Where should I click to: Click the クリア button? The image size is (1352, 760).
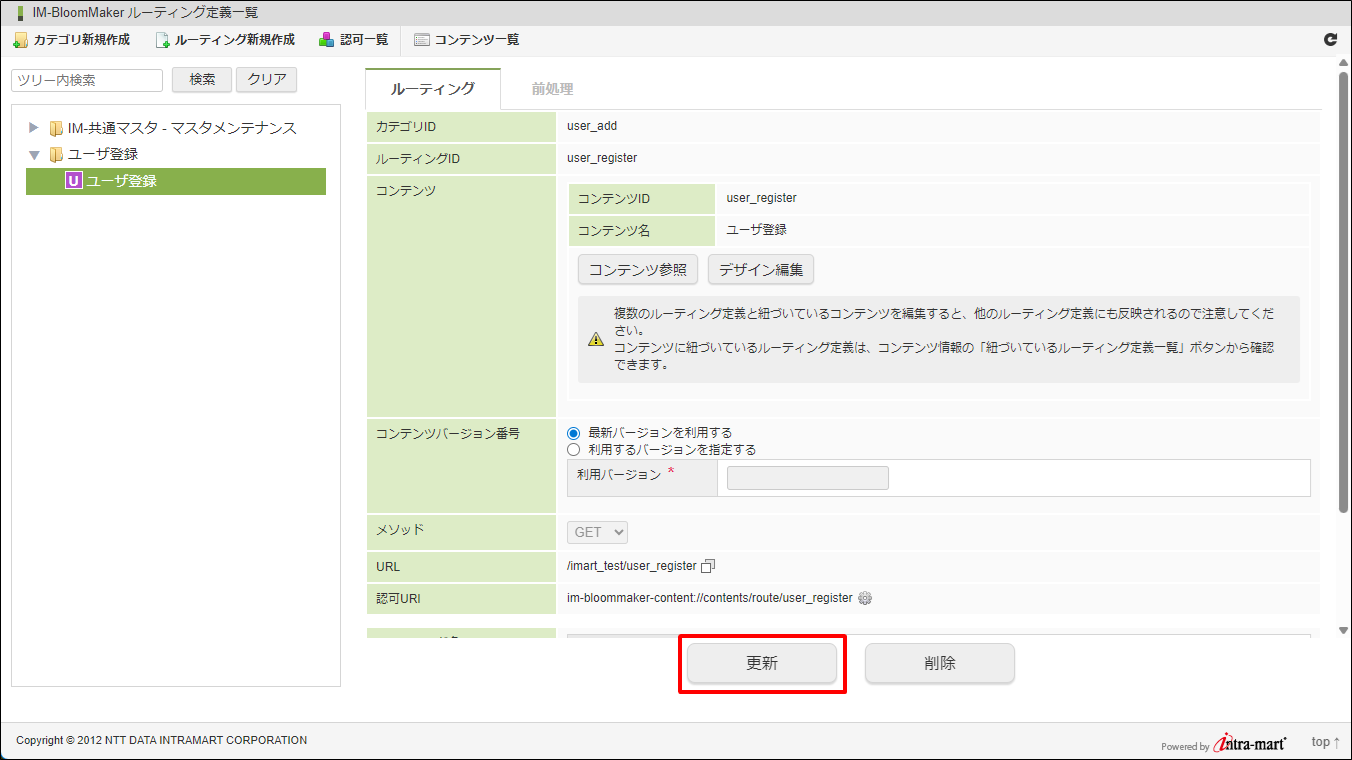click(267, 80)
